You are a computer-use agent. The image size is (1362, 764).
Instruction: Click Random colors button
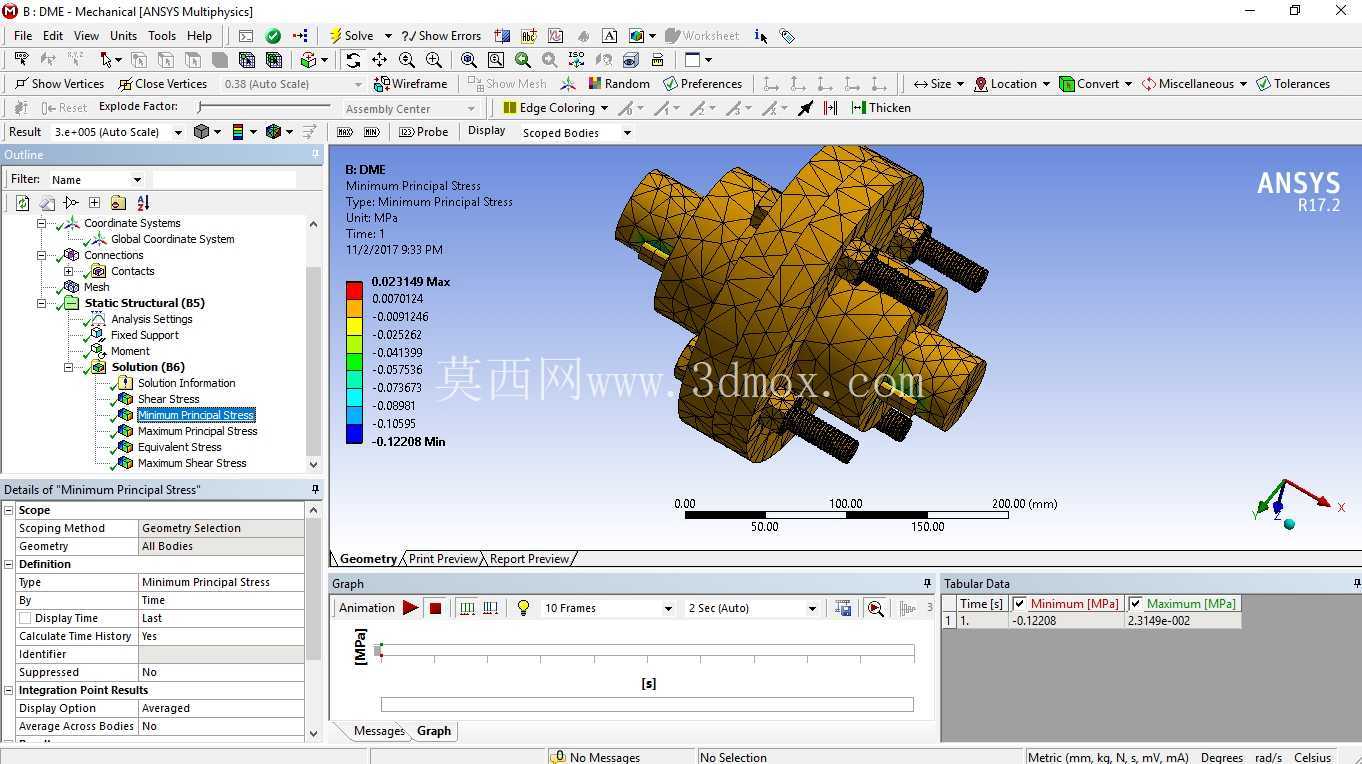[x=619, y=84]
